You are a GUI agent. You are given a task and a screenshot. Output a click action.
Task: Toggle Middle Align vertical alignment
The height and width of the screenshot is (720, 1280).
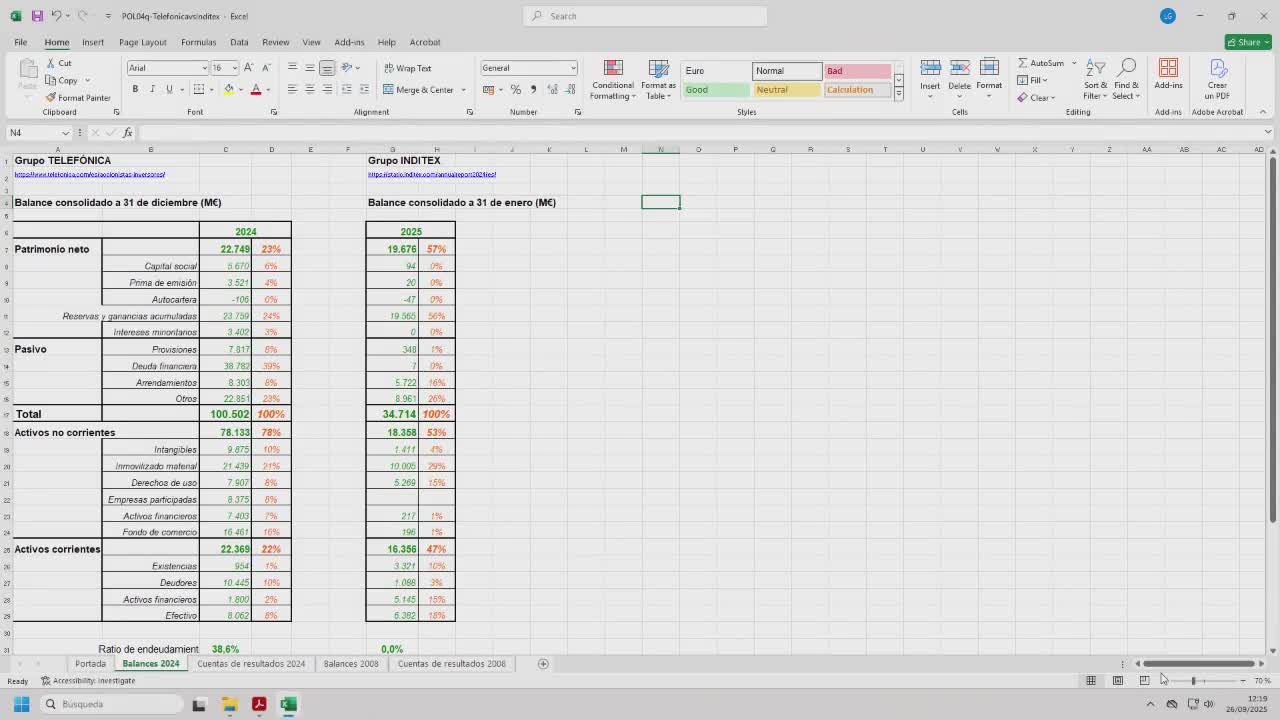309,68
